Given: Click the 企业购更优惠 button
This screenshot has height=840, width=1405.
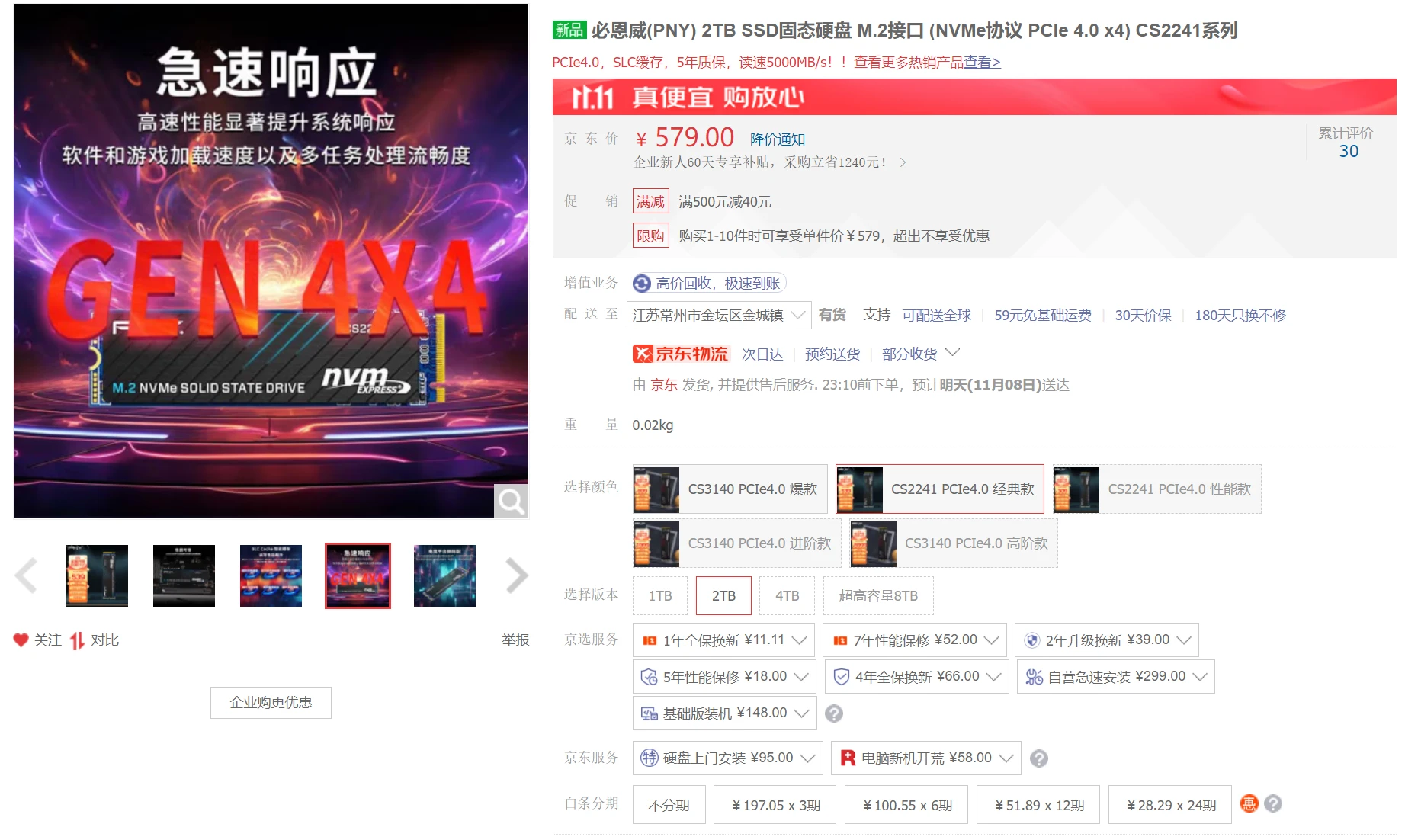Looking at the screenshot, I should (271, 703).
